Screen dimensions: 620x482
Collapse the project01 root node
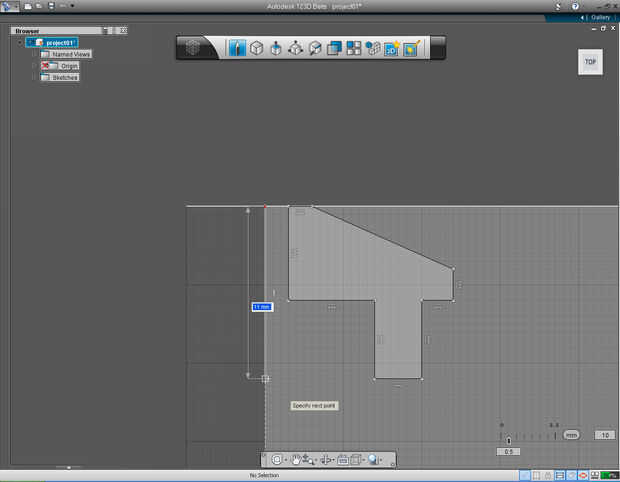click(x=20, y=43)
